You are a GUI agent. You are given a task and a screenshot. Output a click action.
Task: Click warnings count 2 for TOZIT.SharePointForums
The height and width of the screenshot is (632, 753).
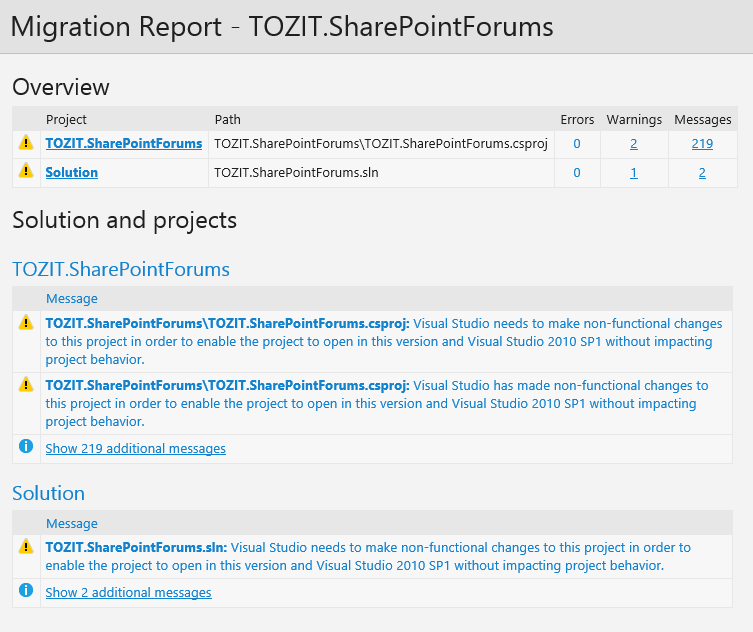[x=634, y=144]
